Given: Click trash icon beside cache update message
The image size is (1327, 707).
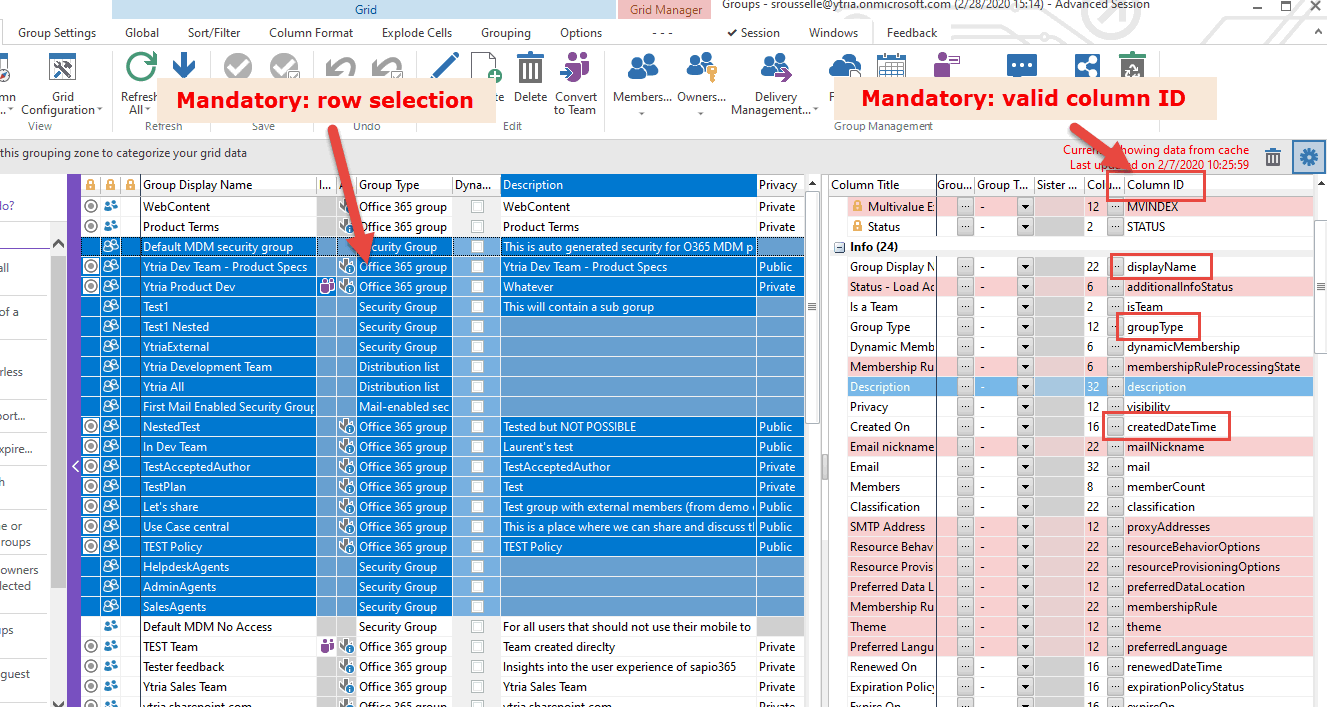Looking at the screenshot, I should (1273, 157).
